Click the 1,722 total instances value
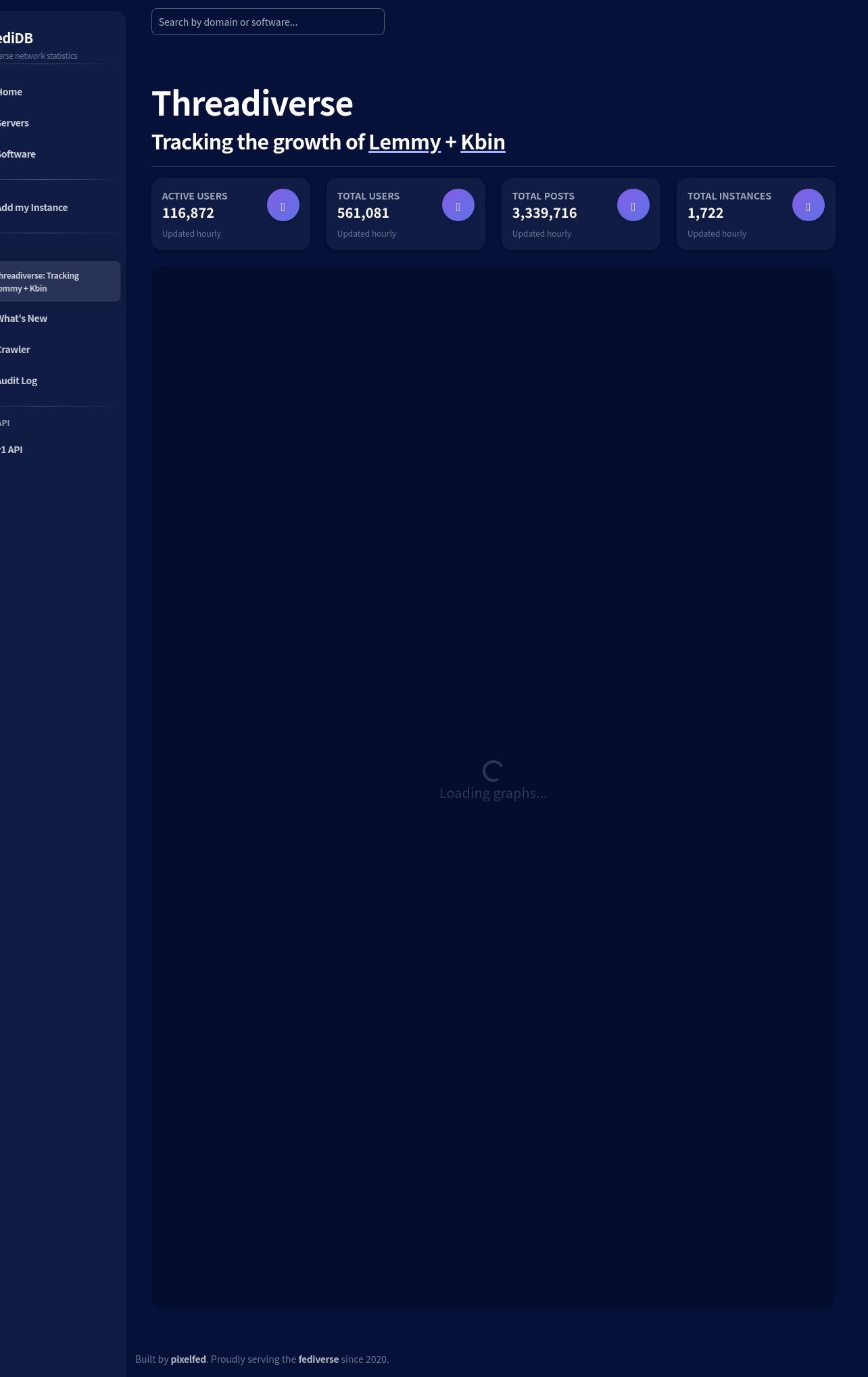The image size is (868, 1377). point(705,213)
